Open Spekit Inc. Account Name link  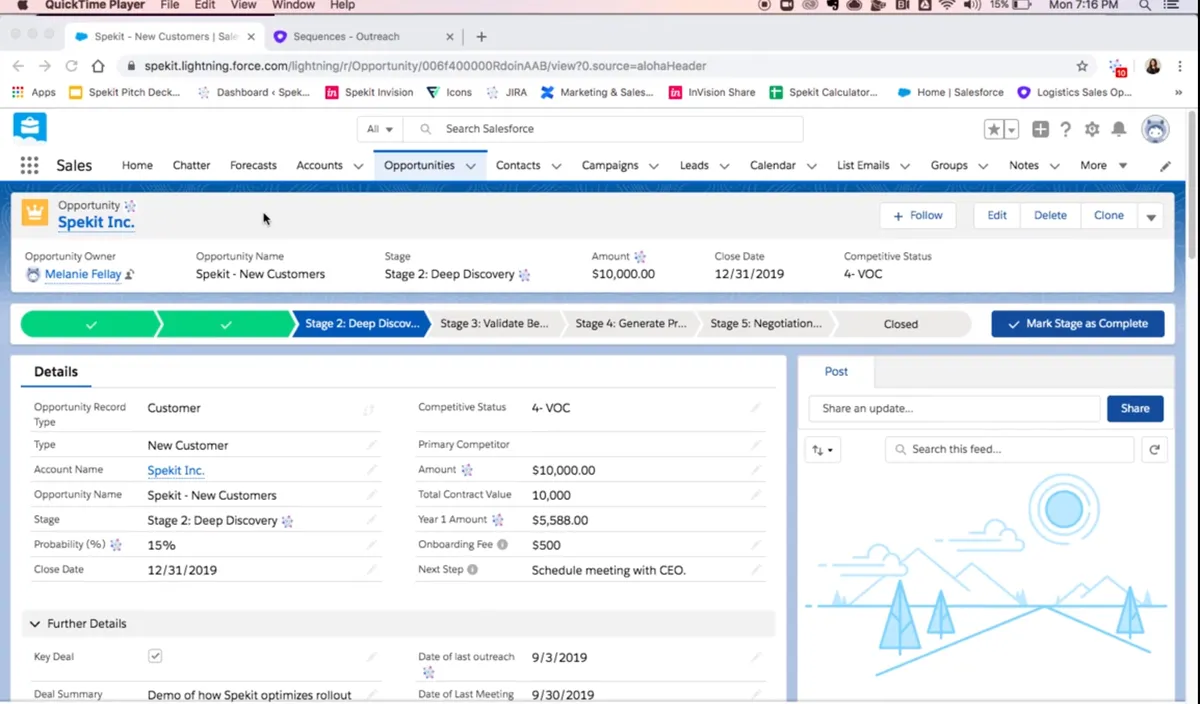click(176, 470)
